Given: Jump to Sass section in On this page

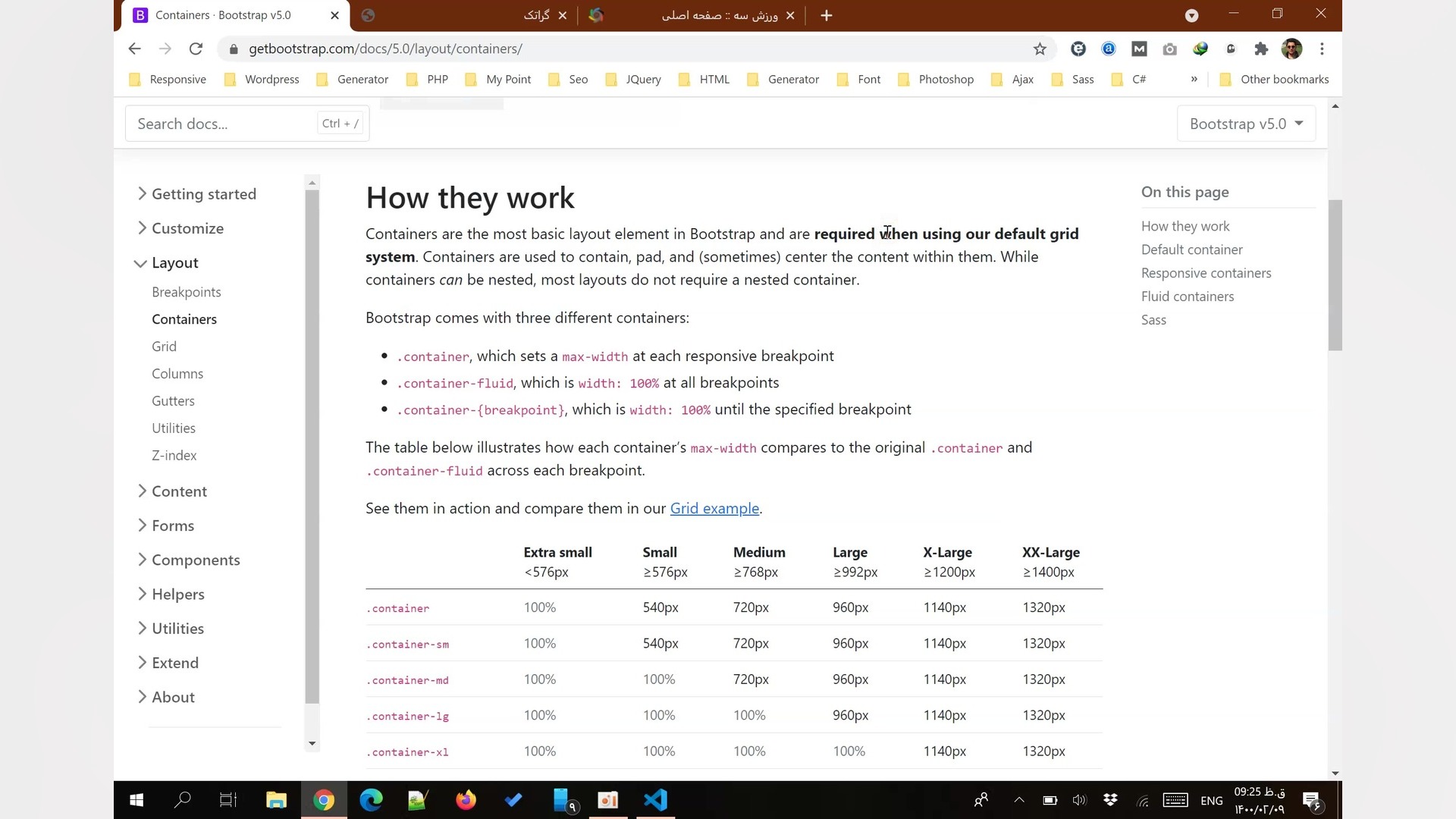Looking at the screenshot, I should click(1153, 320).
